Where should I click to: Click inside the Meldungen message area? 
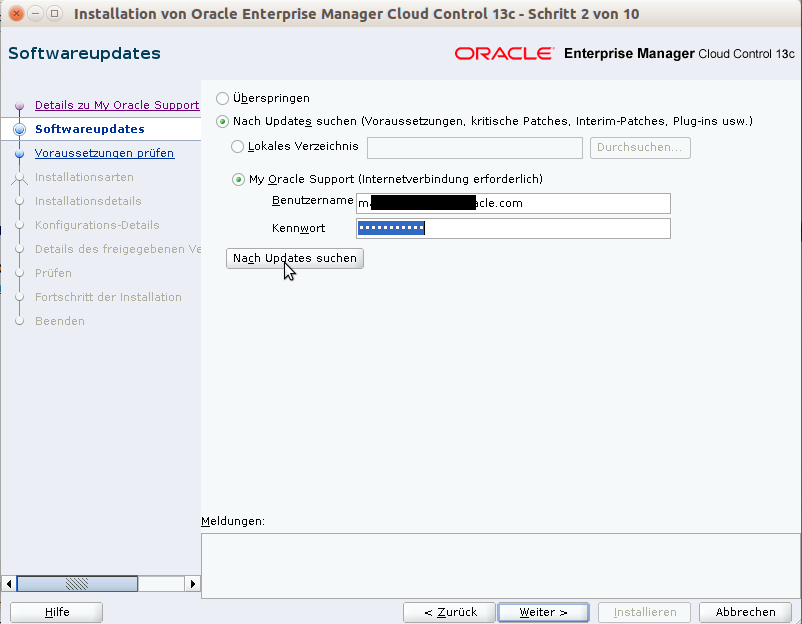[x=501, y=566]
